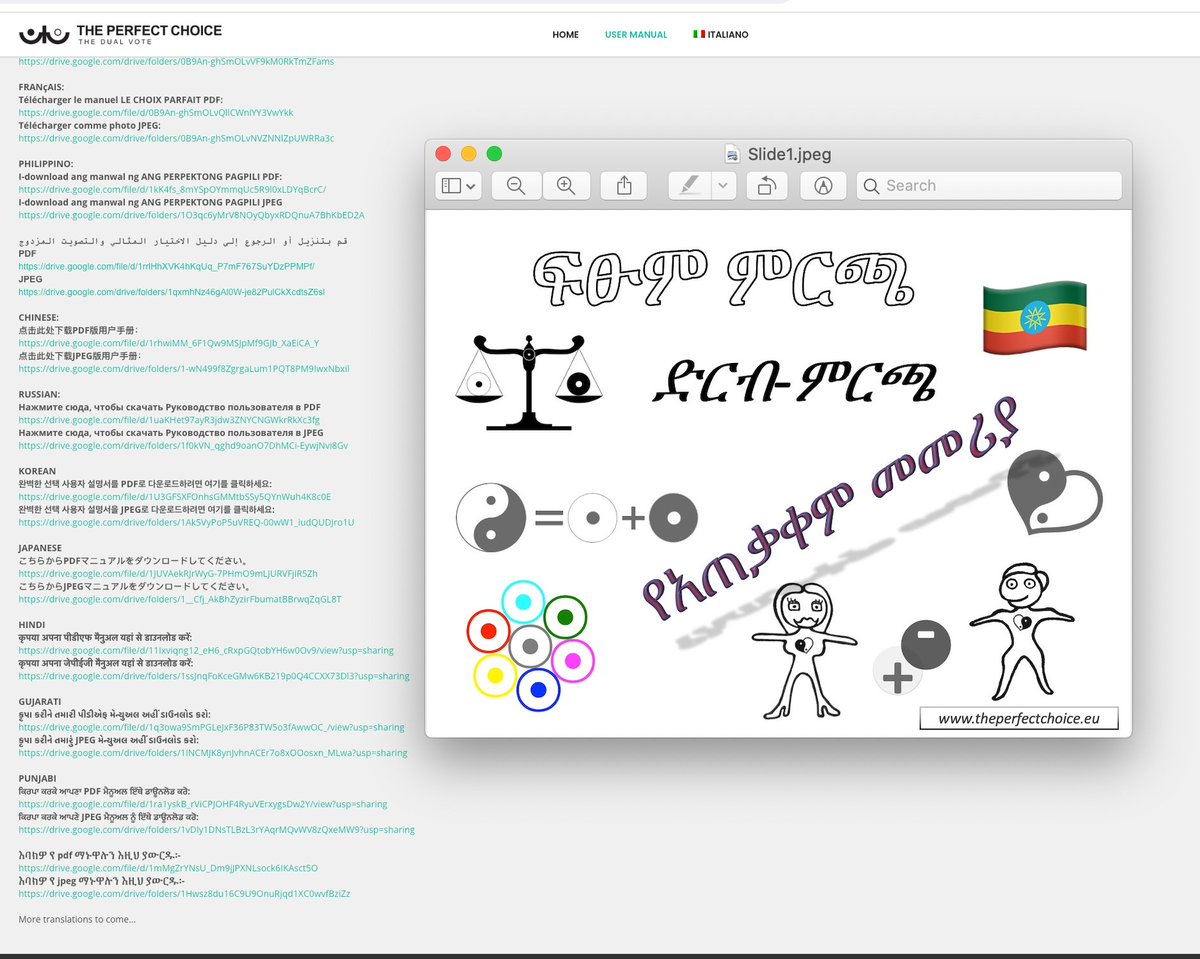Click the balance scales graphic in image
Image resolution: width=1200 pixels, height=959 pixels.
528,383
